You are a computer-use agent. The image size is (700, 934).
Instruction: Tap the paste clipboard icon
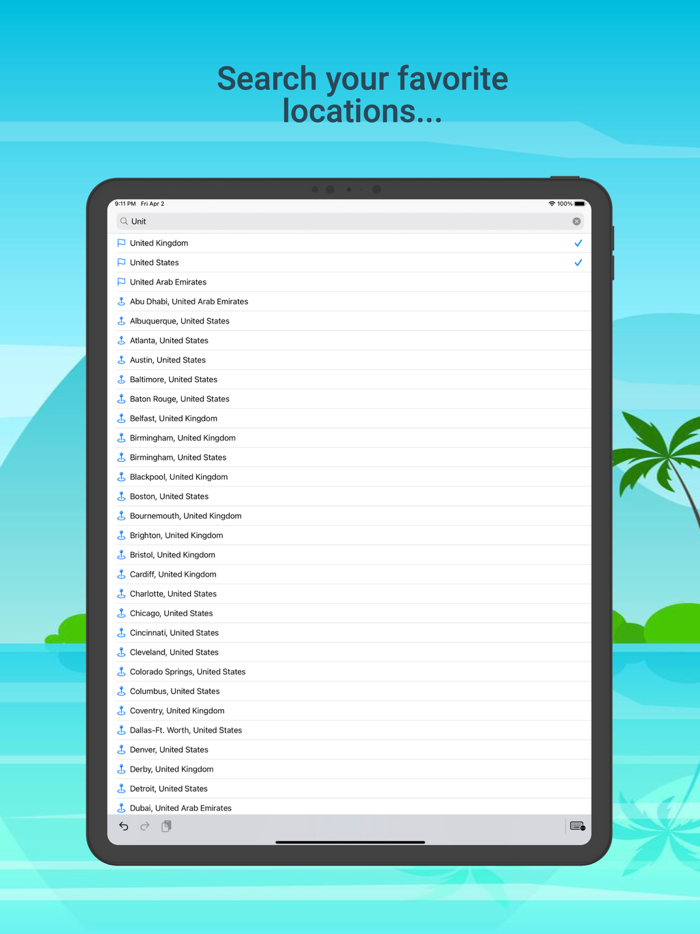point(166,826)
